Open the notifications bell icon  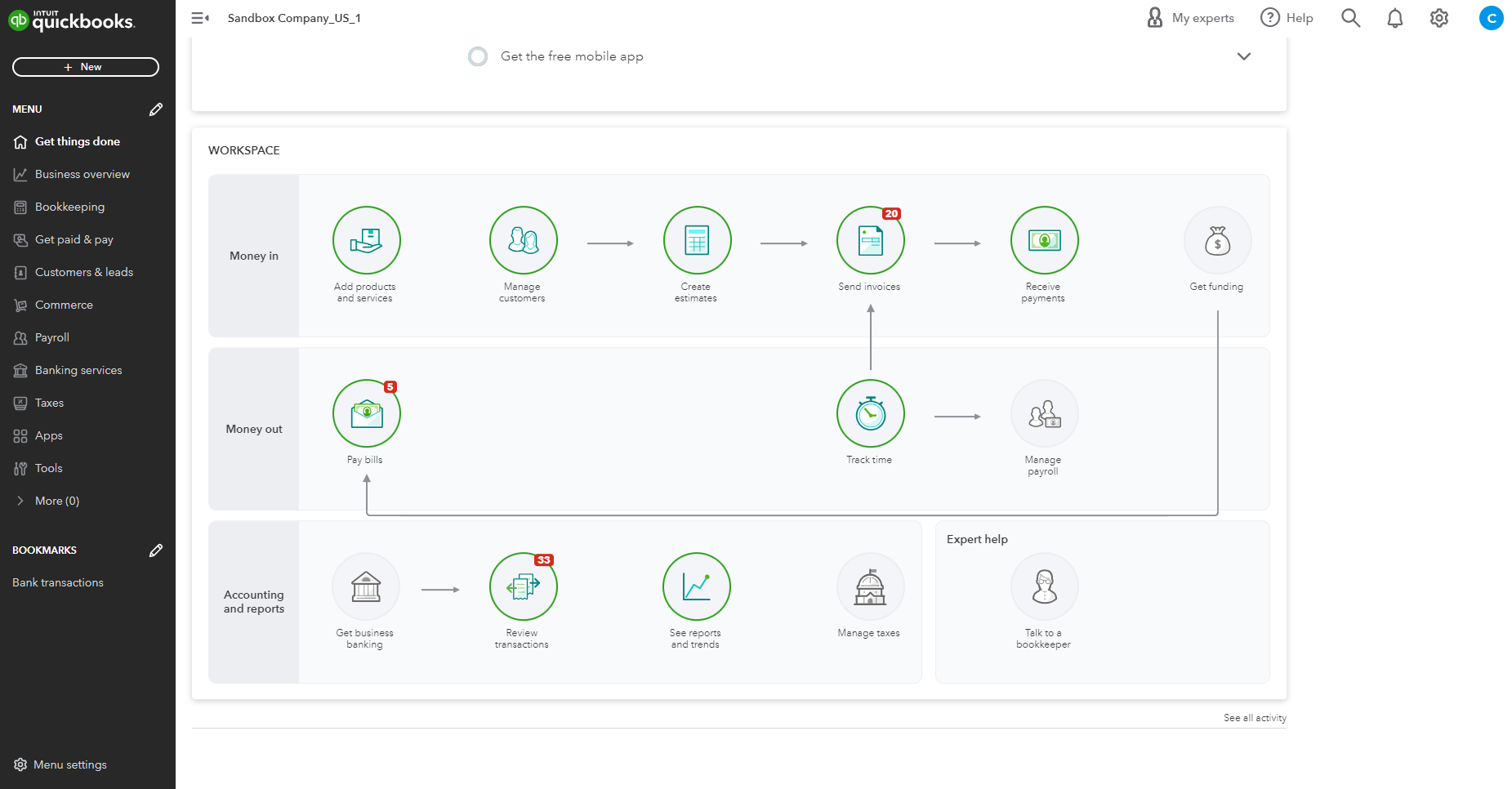click(x=1394, y=17)
